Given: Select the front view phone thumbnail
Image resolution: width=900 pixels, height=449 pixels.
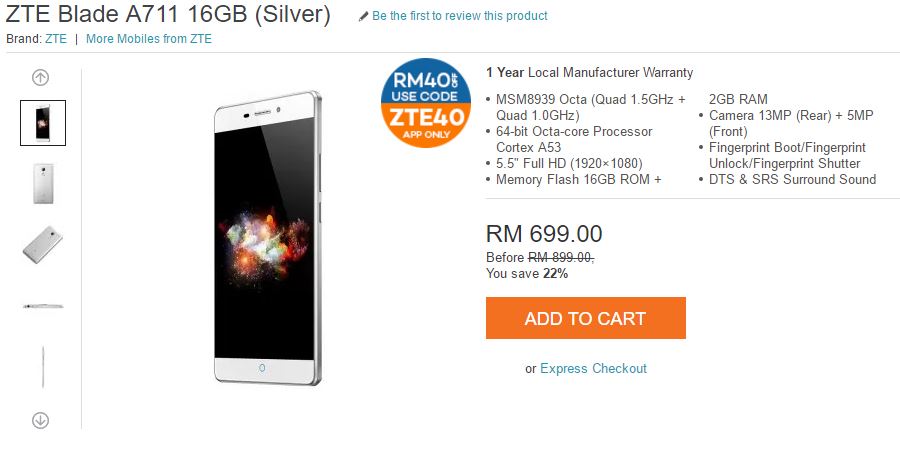Looking at the screenshot, I should point(43,123).
